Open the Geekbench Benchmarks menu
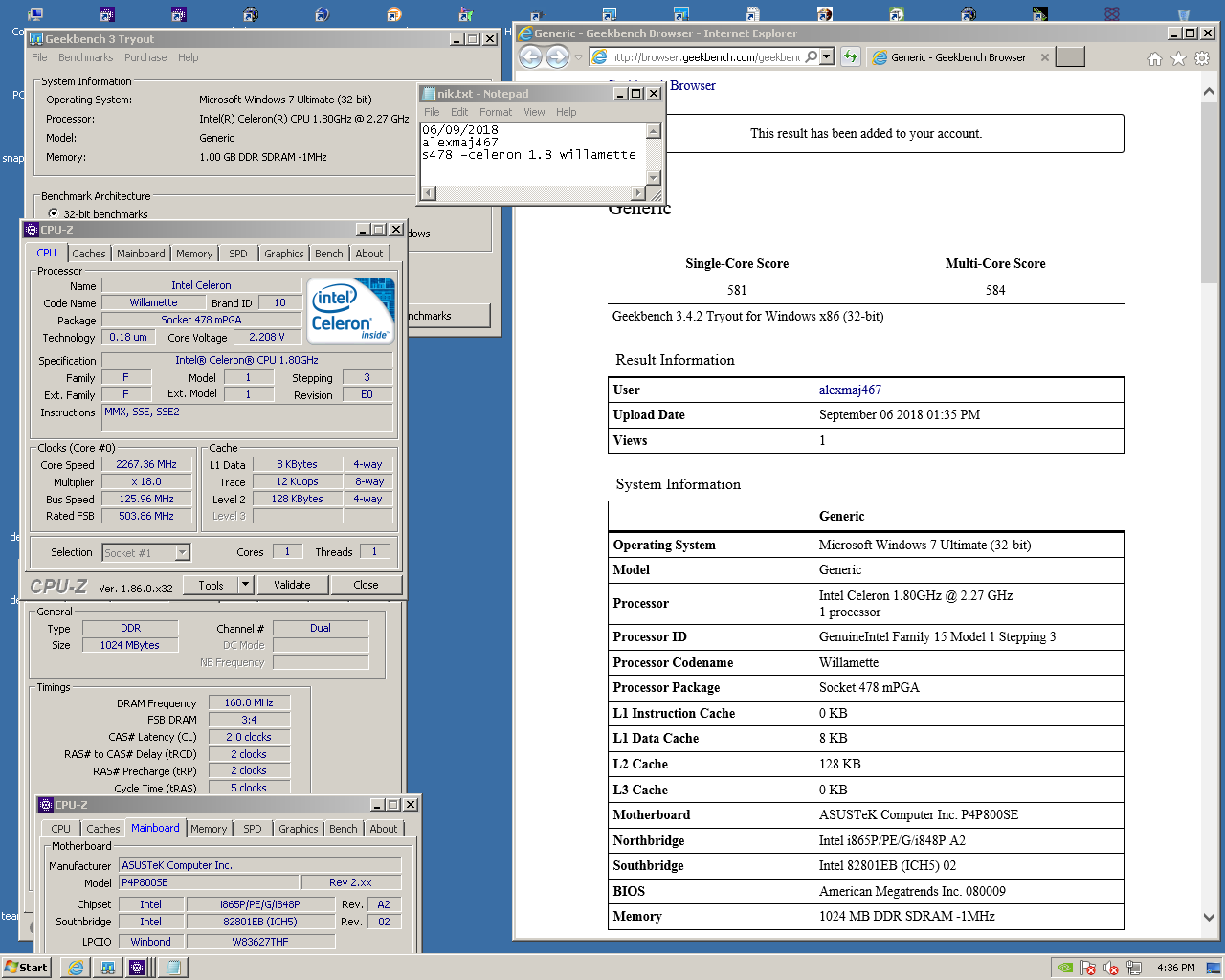 pyautogui.click(x=85, y=57)
